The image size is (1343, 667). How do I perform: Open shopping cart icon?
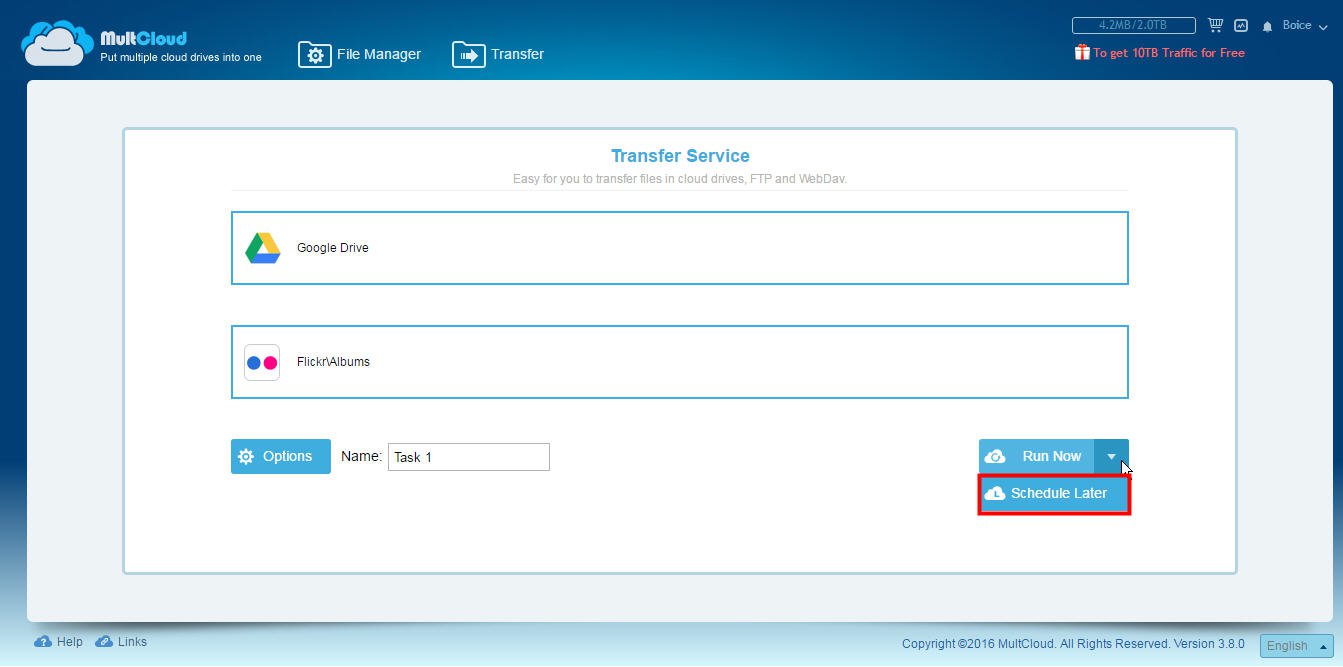1215,25
